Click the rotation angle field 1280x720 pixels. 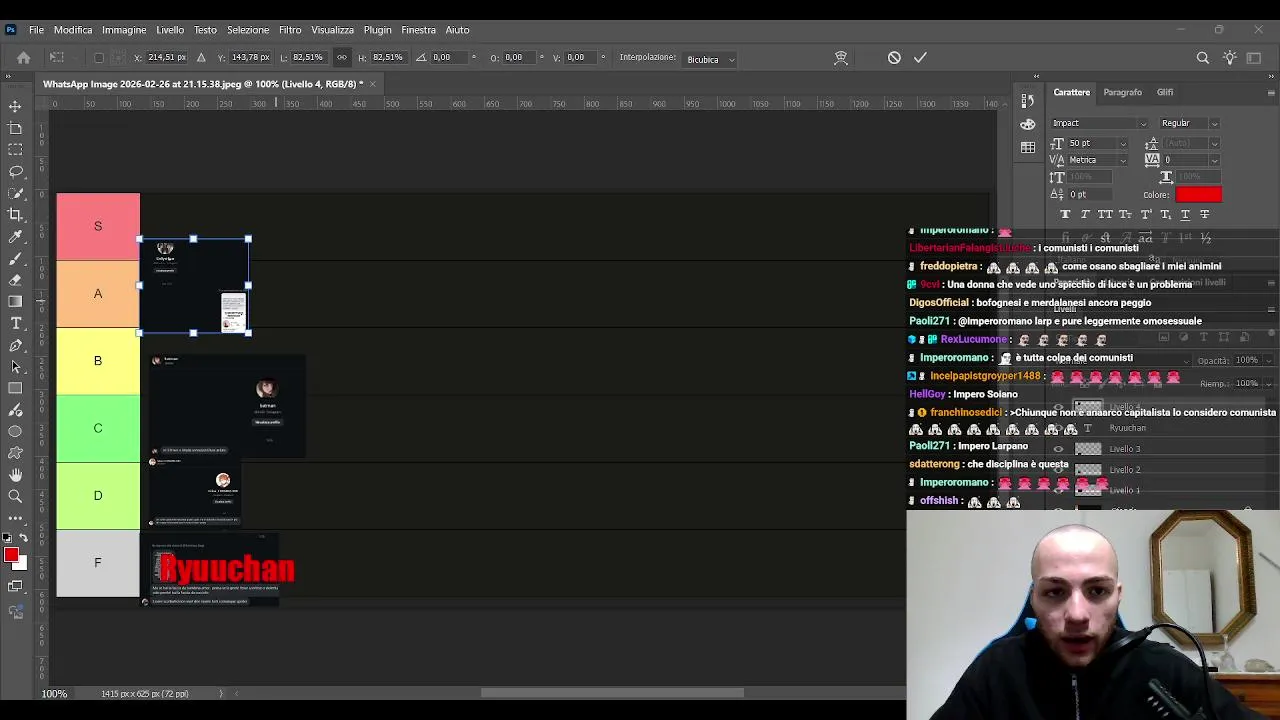(x=449, y=57)
